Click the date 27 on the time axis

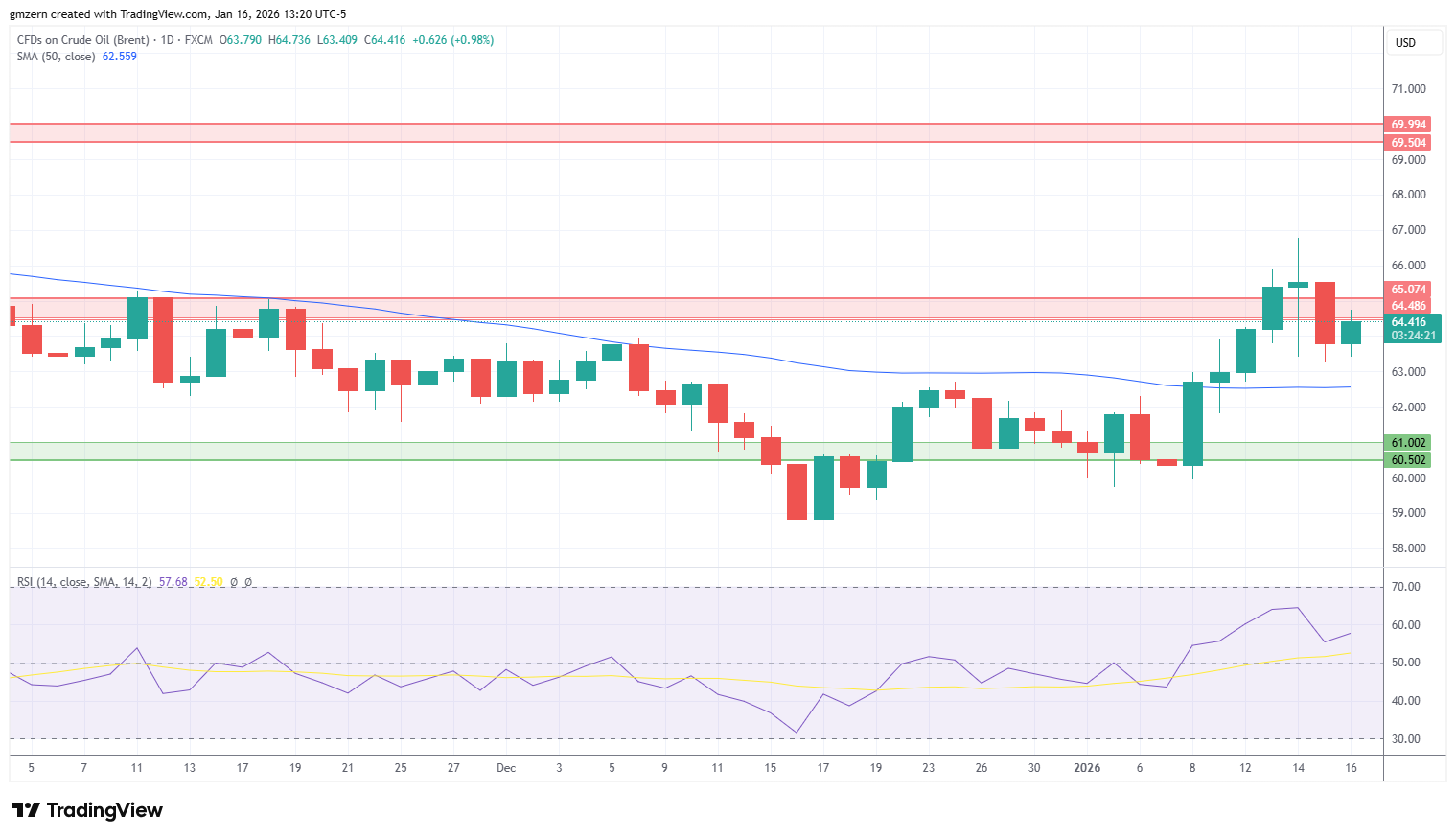coord(453,768)
